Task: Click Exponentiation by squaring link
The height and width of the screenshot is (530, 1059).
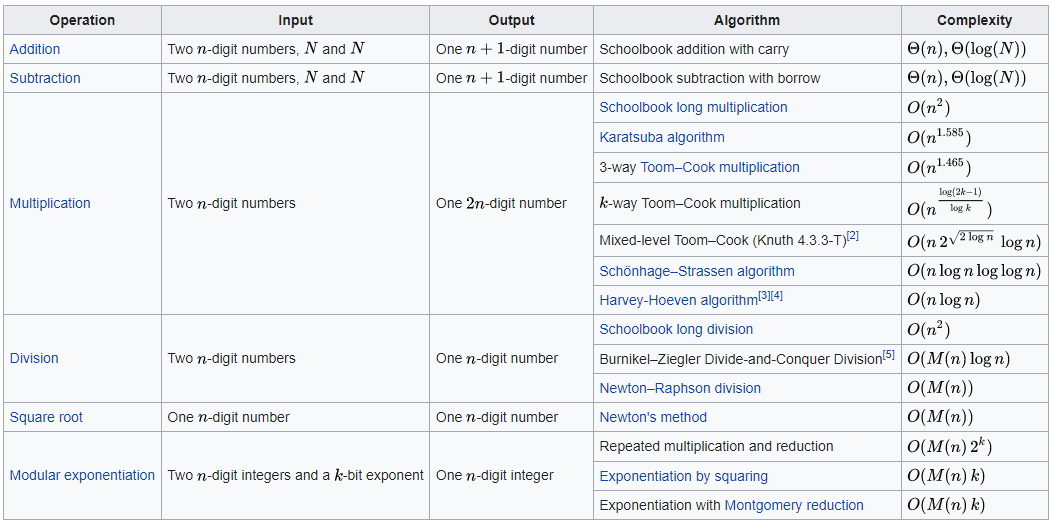Action: [x=684, y=476]
